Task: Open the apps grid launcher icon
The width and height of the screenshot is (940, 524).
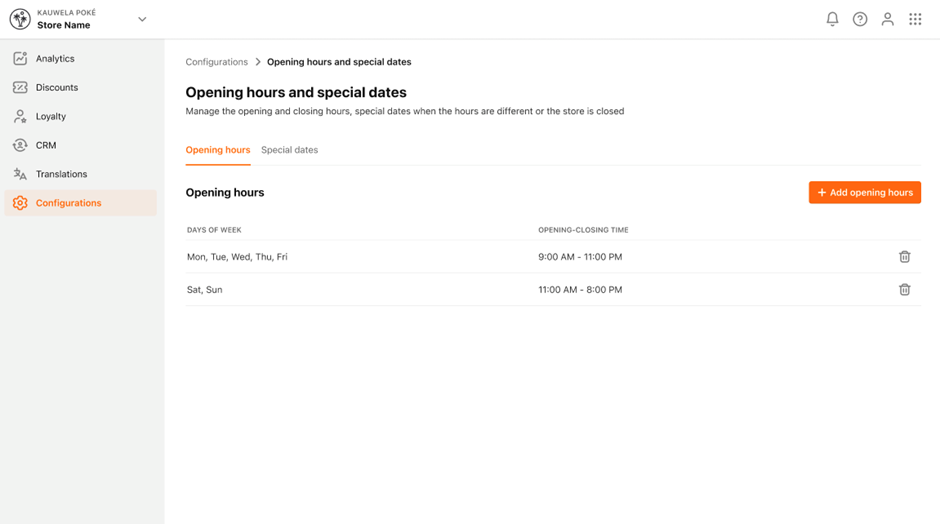Action: (x=915, y=19)
